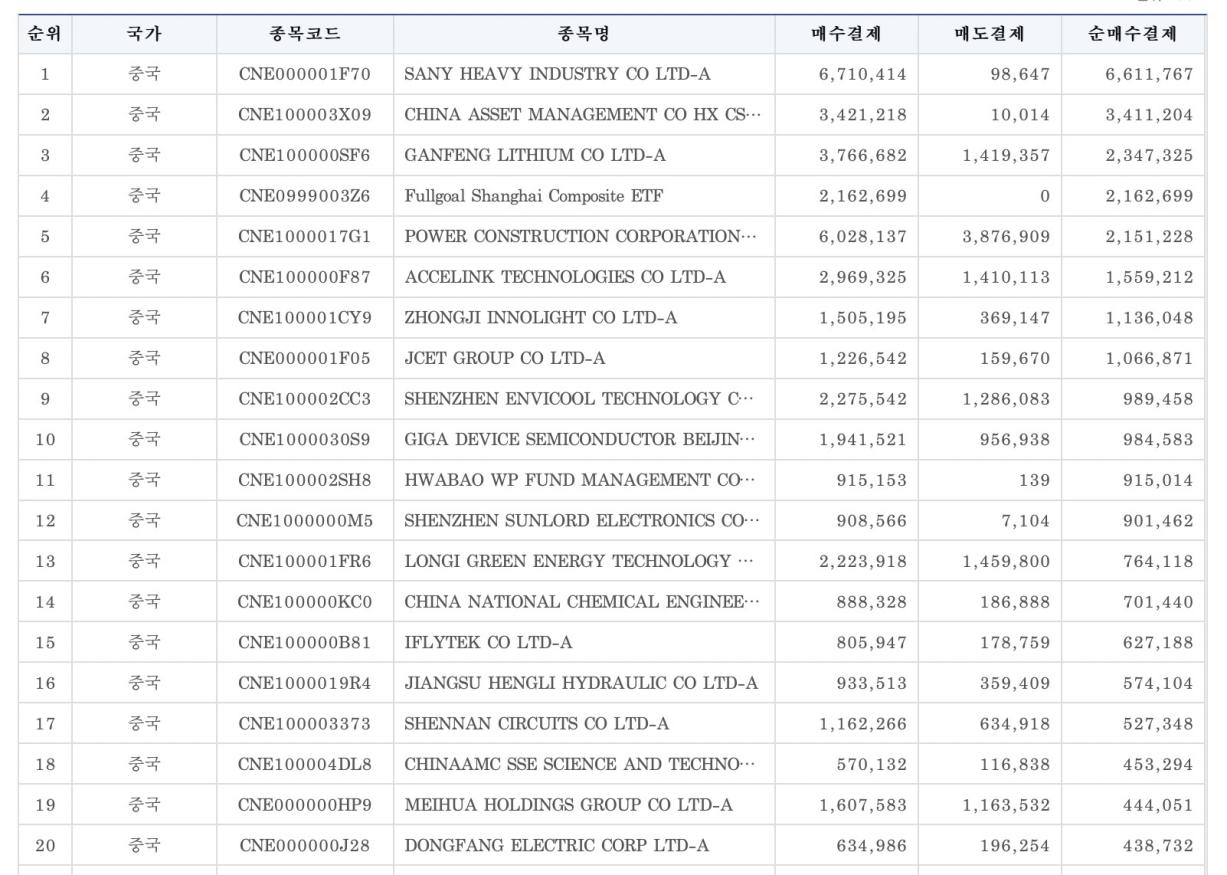The image size is (1227, 875).
Task: Click sell value 139
Action: pyautogui.click(x=1034, y=479)
